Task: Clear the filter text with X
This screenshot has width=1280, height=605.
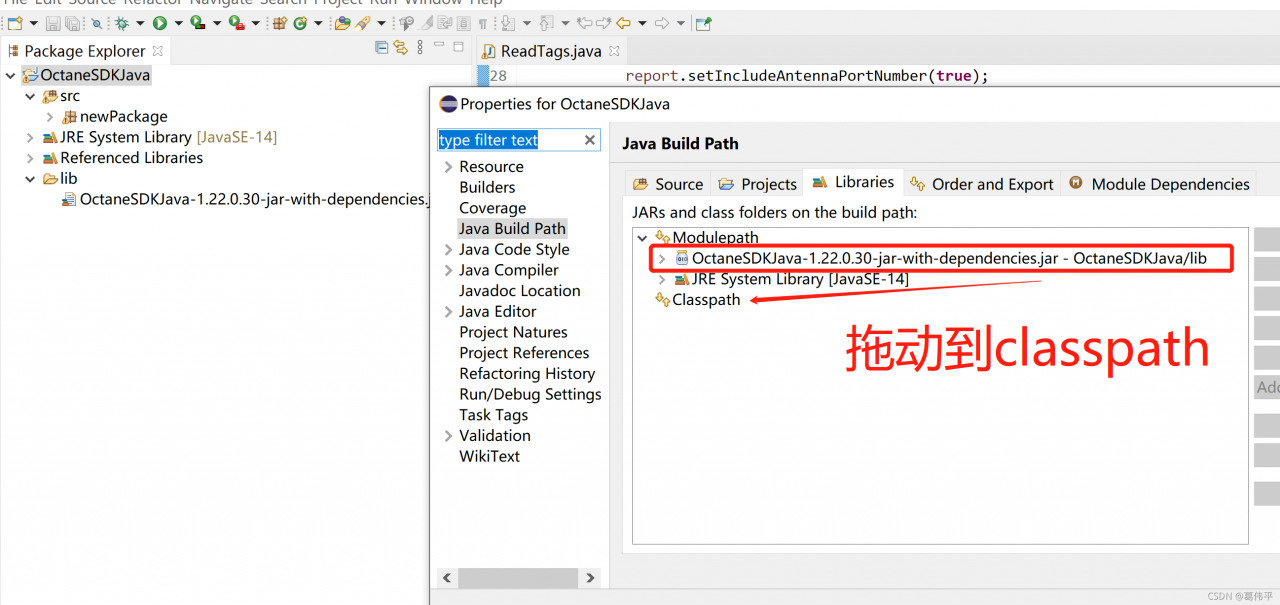Action: click(x=590, y=140)
